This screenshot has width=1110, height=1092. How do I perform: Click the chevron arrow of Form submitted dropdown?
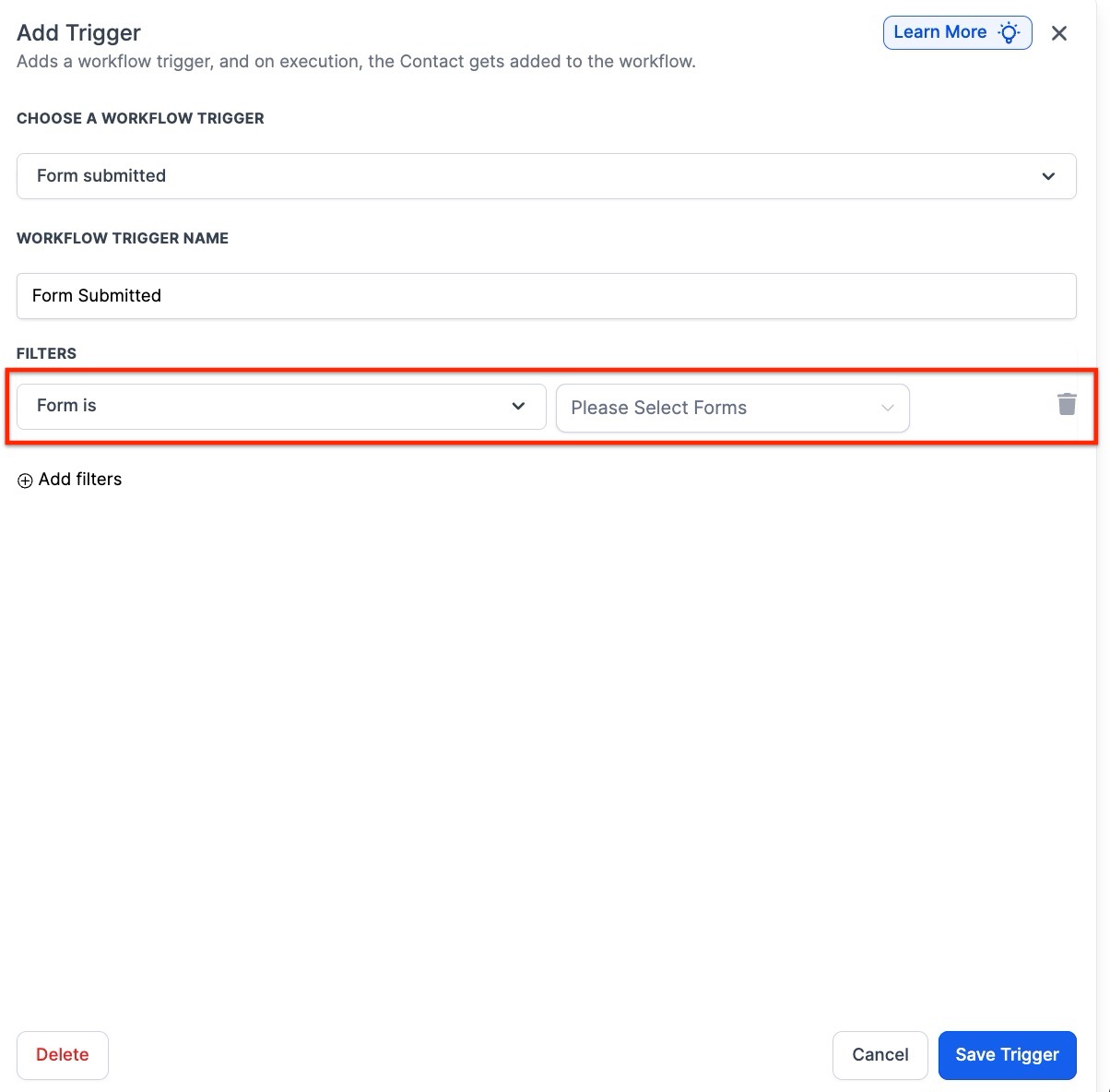(1048, 176)
